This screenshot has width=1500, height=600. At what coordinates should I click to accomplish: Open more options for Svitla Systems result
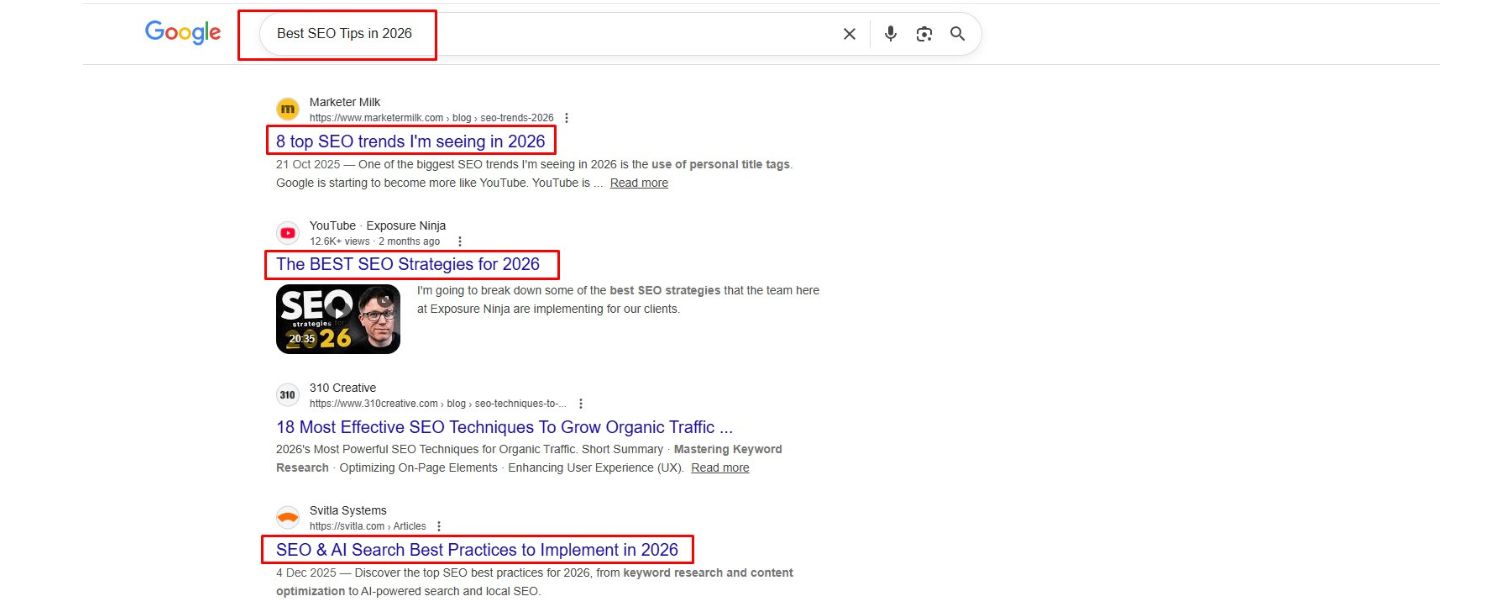[x=438, y=527]
